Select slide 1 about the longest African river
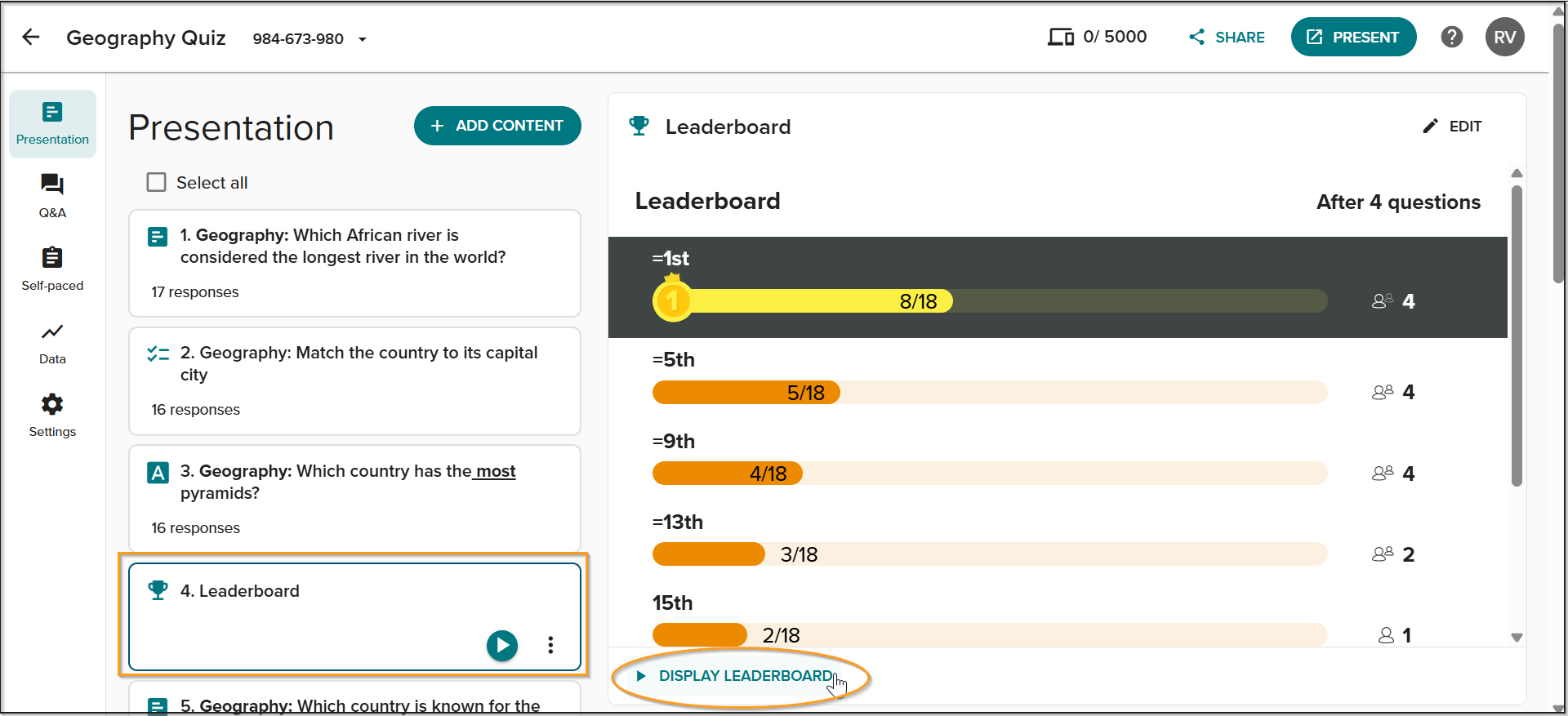This screenshot has height=716, width=1568. (354, 263)
